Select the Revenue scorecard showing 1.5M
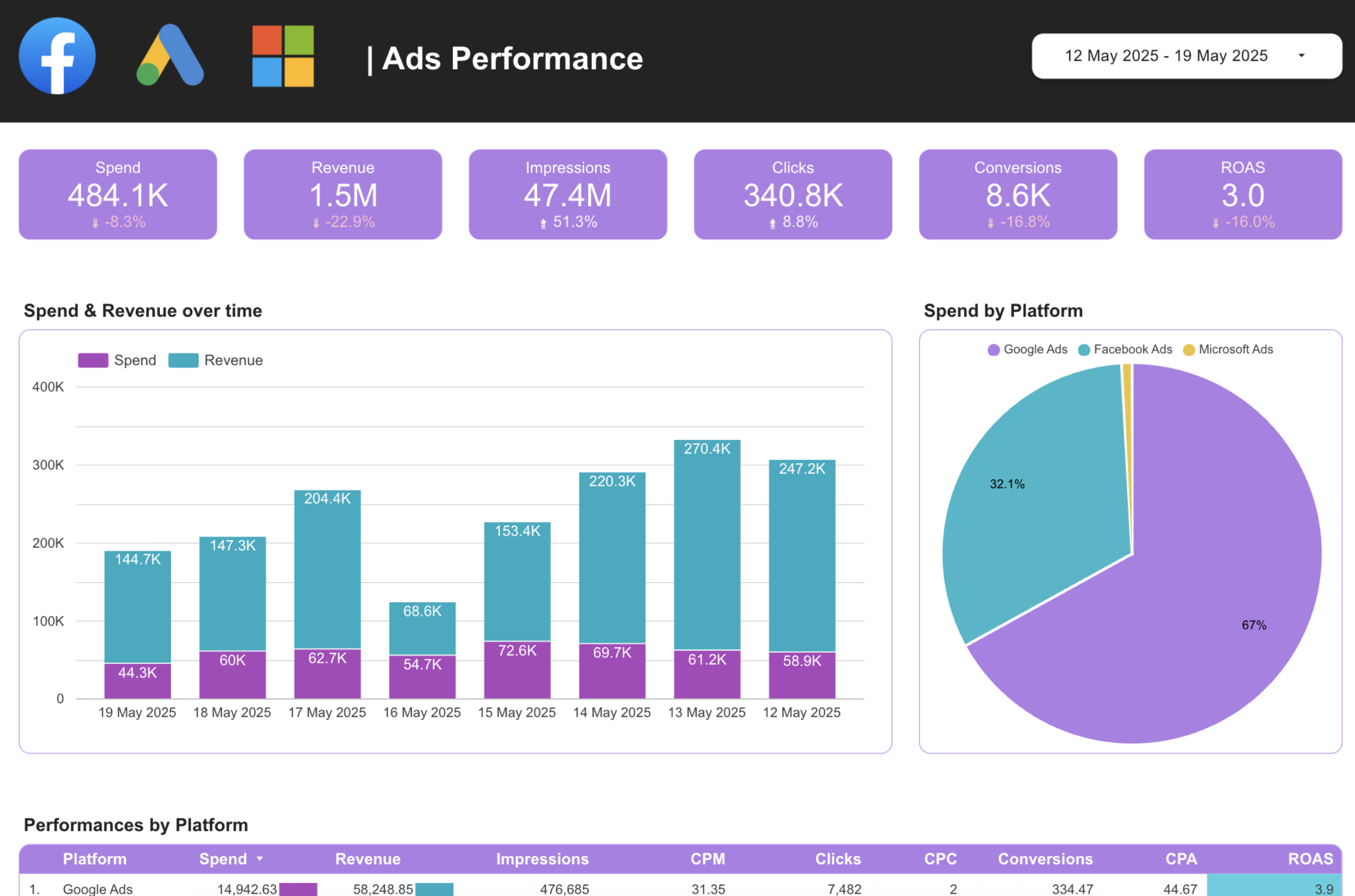This screenshot has height=896, width=1355. (342, 194)
